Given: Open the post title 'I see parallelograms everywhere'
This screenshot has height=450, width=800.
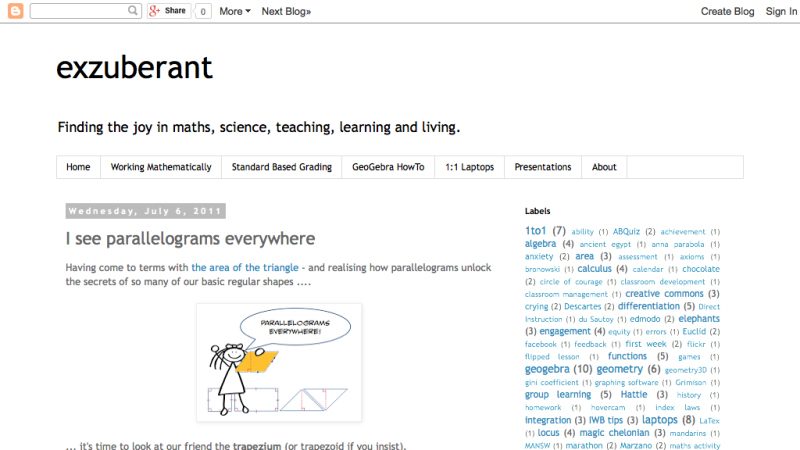Looking at the screenshot, I should click(x=190, y=239).
